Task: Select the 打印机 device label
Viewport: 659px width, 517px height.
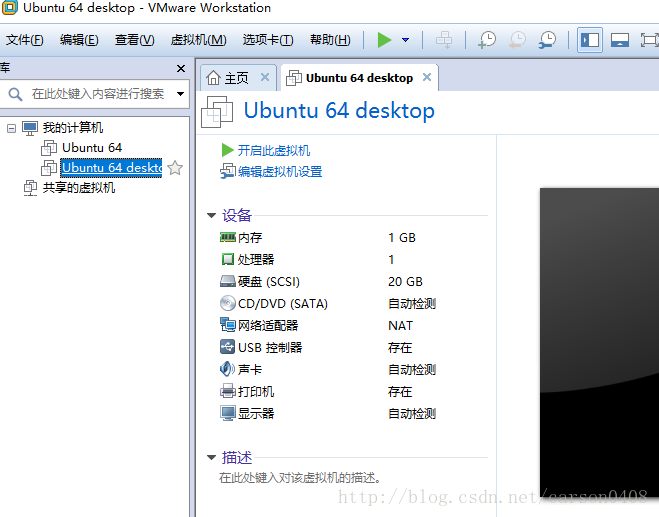Action: point(256,392)
